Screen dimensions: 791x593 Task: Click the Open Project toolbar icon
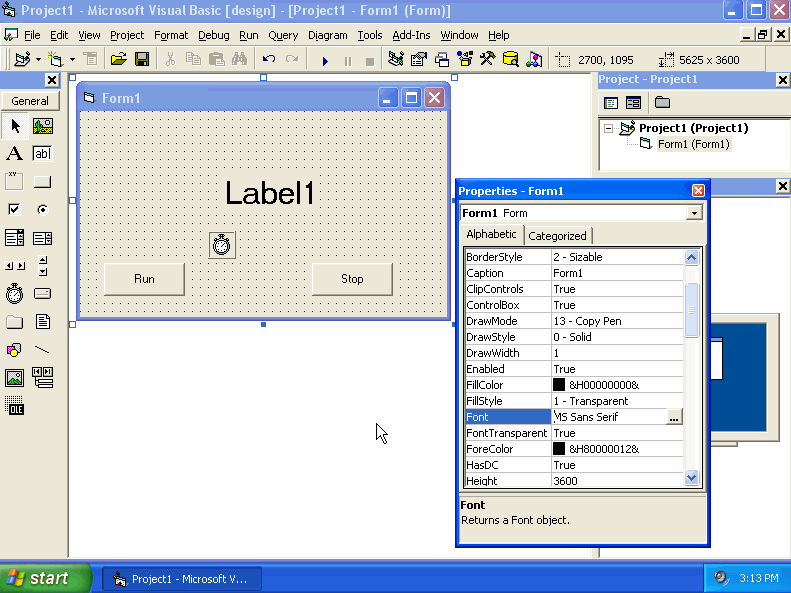(119, 60)
